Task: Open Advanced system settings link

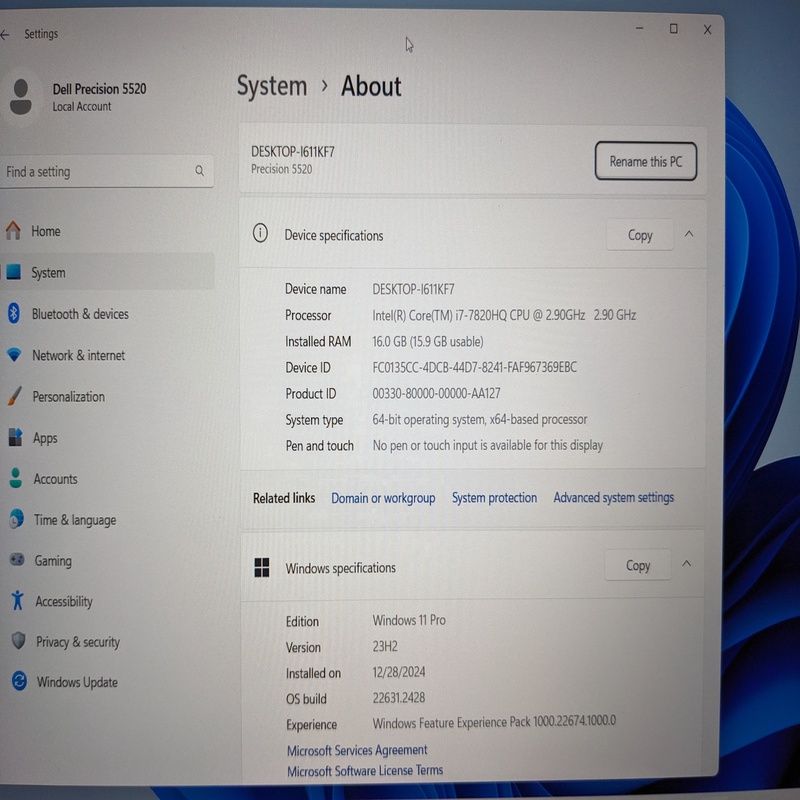Action: click(614, 497)
